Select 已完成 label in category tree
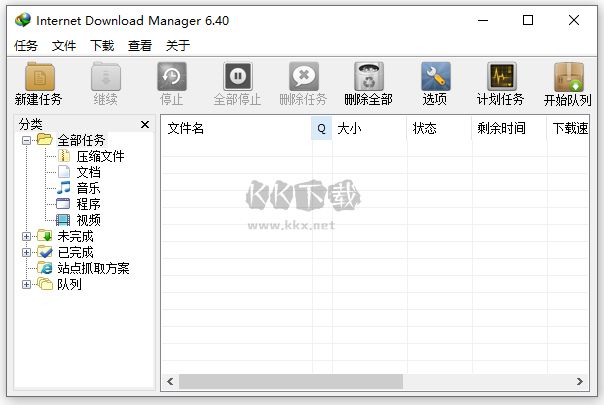Image resolution: width=604 pixels, height=405 pixels. 75,252
